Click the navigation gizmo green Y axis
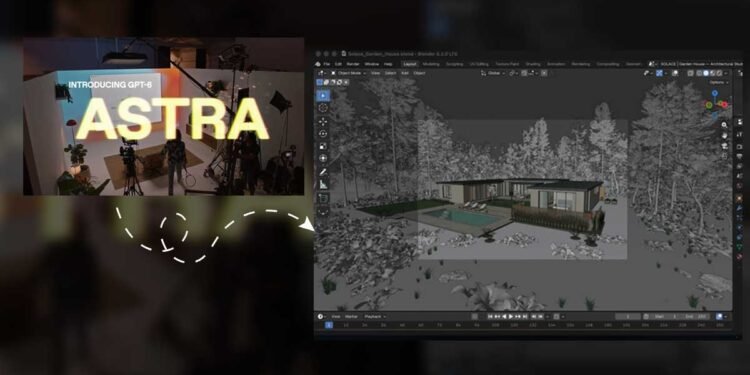Screen dimensions: 750x375 [709, 105]
